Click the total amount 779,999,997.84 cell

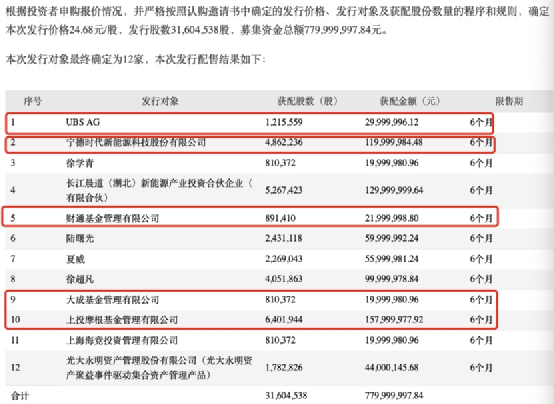pyautogui.click(x=394, y=396)
